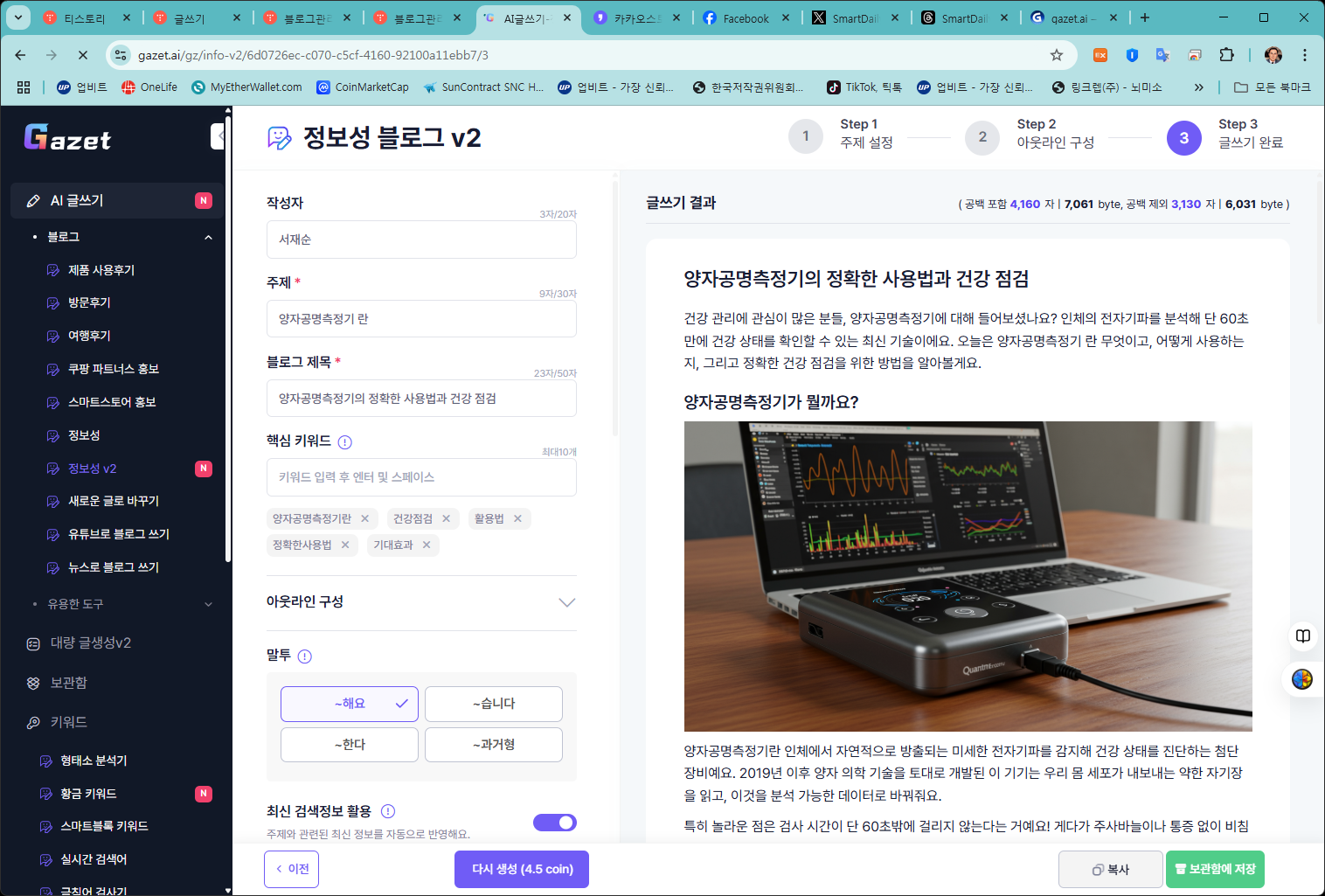Click the Gazet logo in the sidebar

pyautogui.click(x=67, y=138)
